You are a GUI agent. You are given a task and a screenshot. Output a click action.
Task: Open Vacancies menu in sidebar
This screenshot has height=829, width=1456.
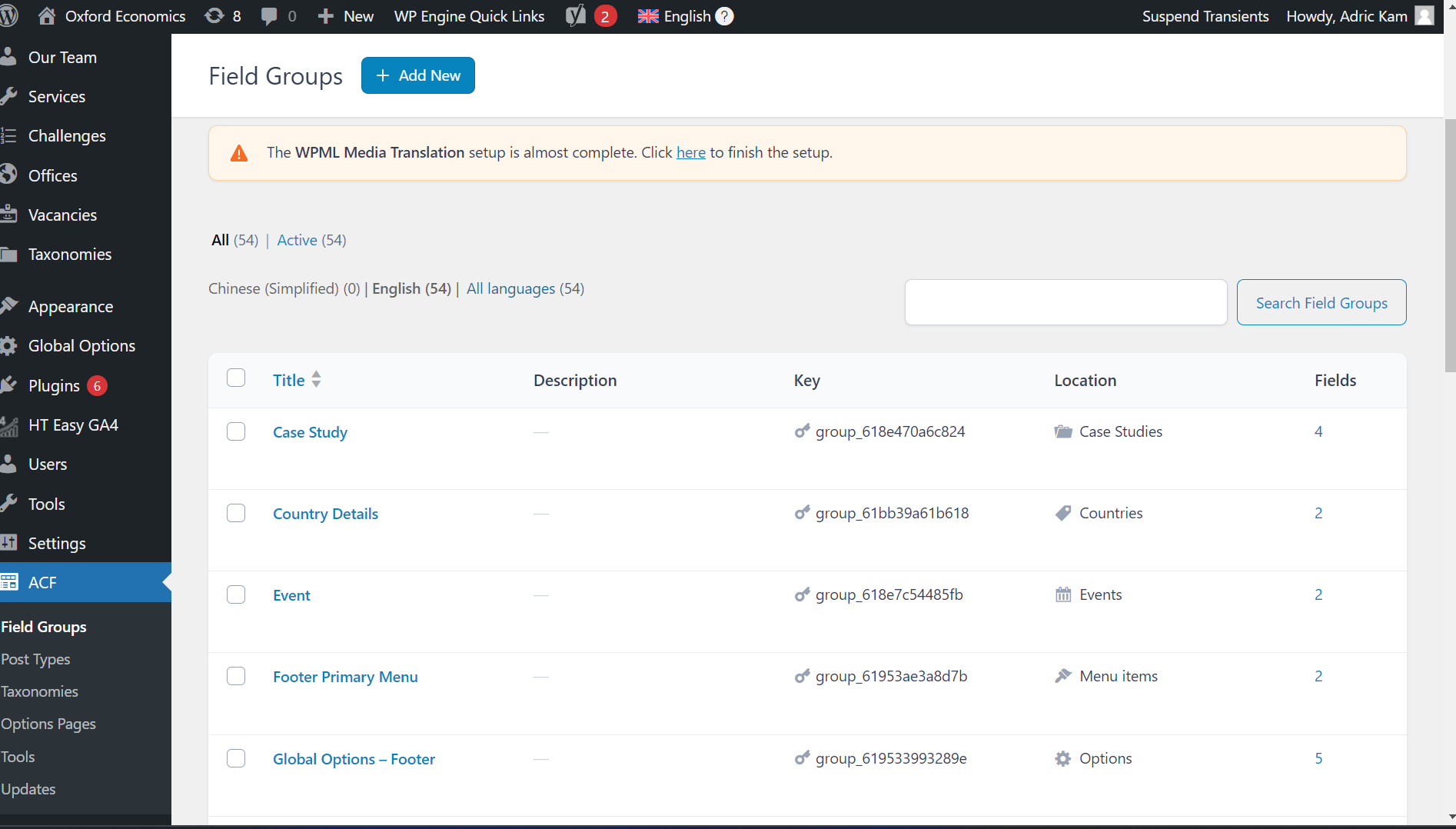[62, 215]
